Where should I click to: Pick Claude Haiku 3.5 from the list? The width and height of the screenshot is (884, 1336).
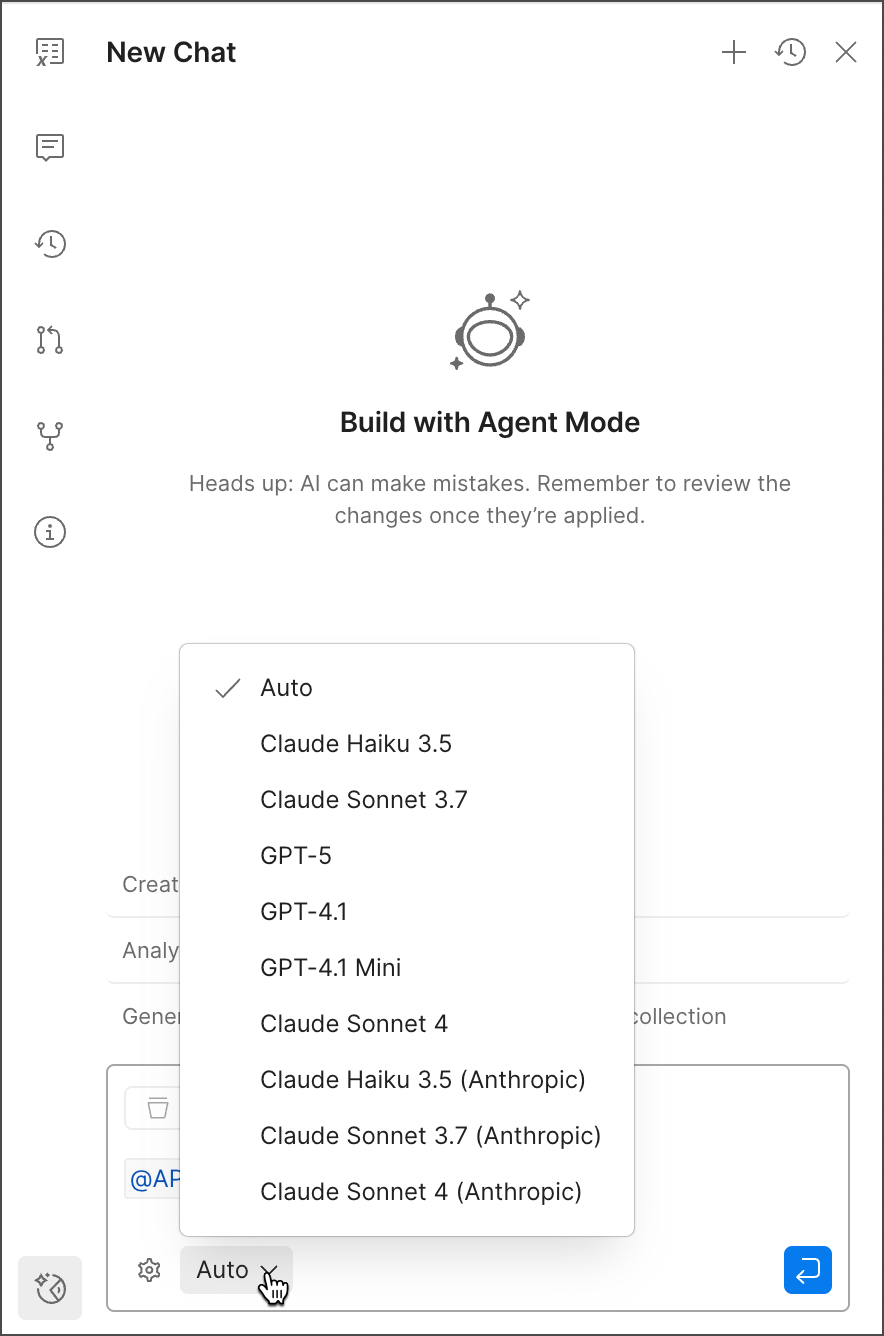(356, 743)
